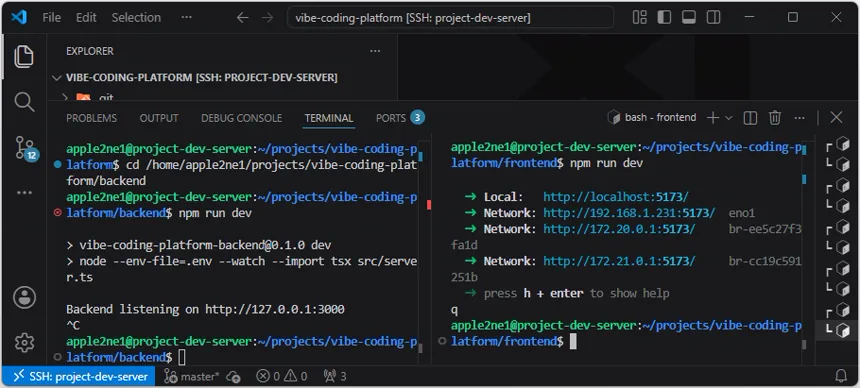
Task: Kill terminal with the trash icon
Action: (x=774, y=117)
